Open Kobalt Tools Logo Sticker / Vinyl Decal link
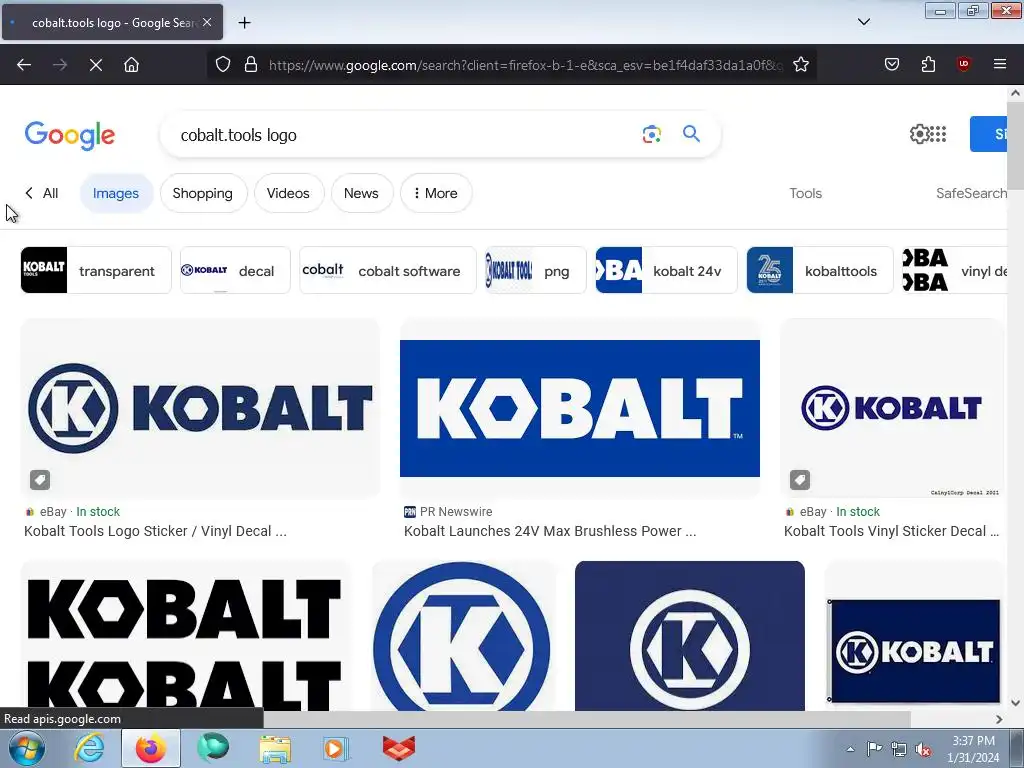The width and height of the screenshot is (1024, 768). (155, 531)
